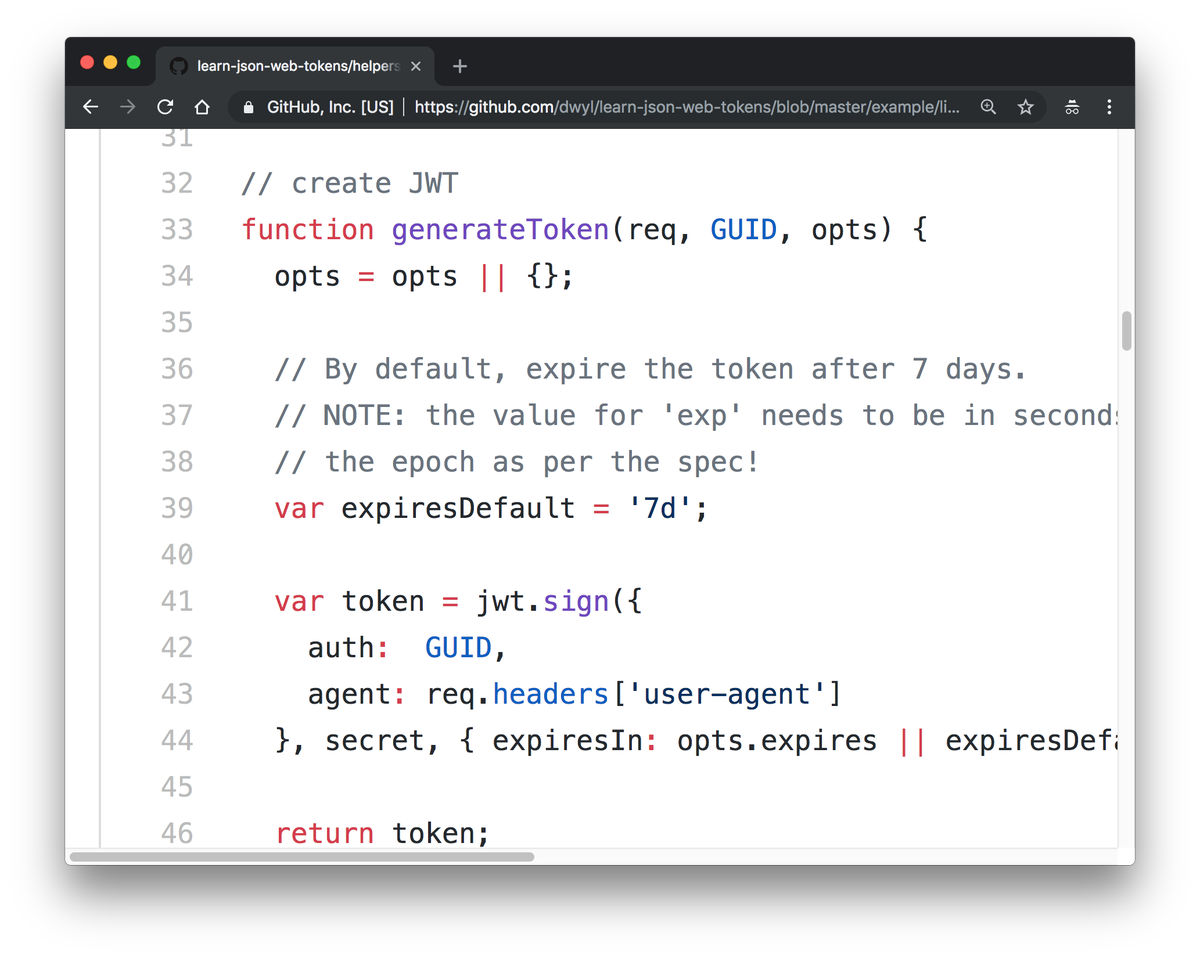Click 'GitHub, Inc. [US]' certificate label
This screenshot has height=958, width=1200.
pyautogui.click(x=330, y=107)
